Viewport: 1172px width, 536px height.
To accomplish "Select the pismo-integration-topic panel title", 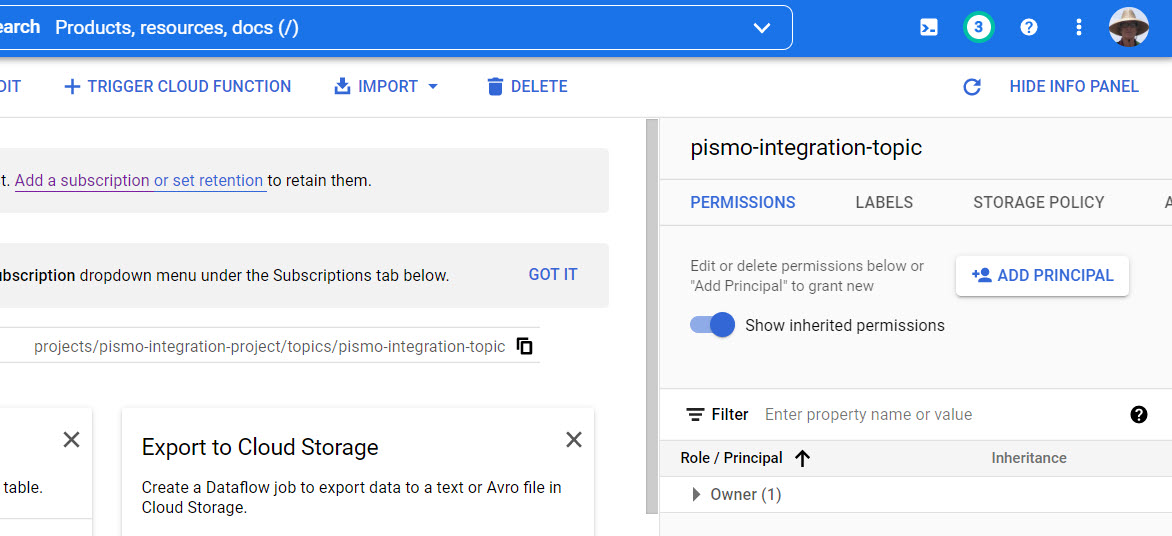I will pos(806,148).
